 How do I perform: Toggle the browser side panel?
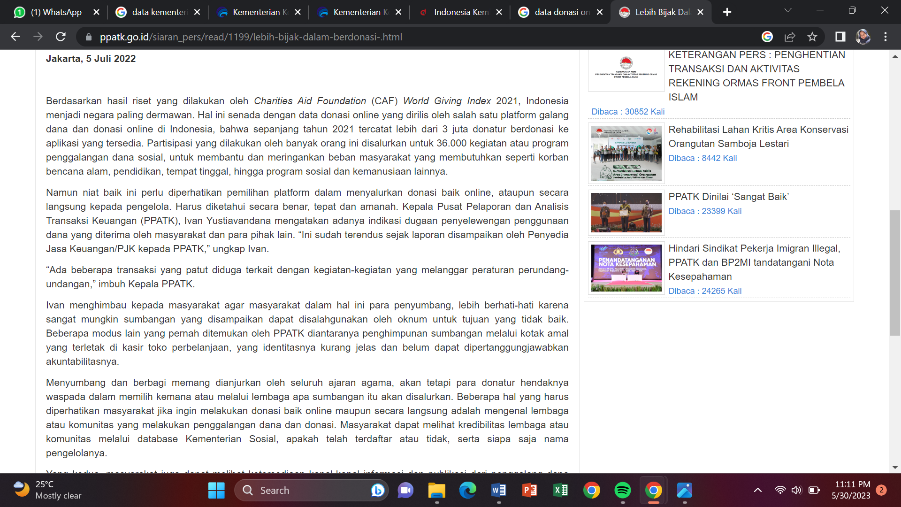click(x=840, y=36)
